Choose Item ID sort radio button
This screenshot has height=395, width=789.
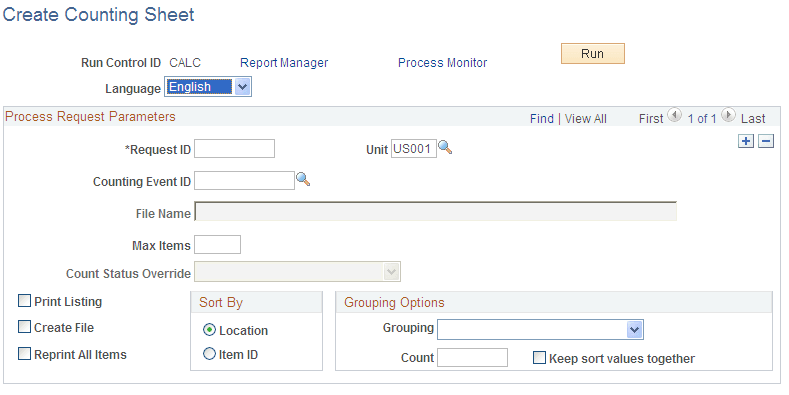pyautogui.click(x=209, y=354)
